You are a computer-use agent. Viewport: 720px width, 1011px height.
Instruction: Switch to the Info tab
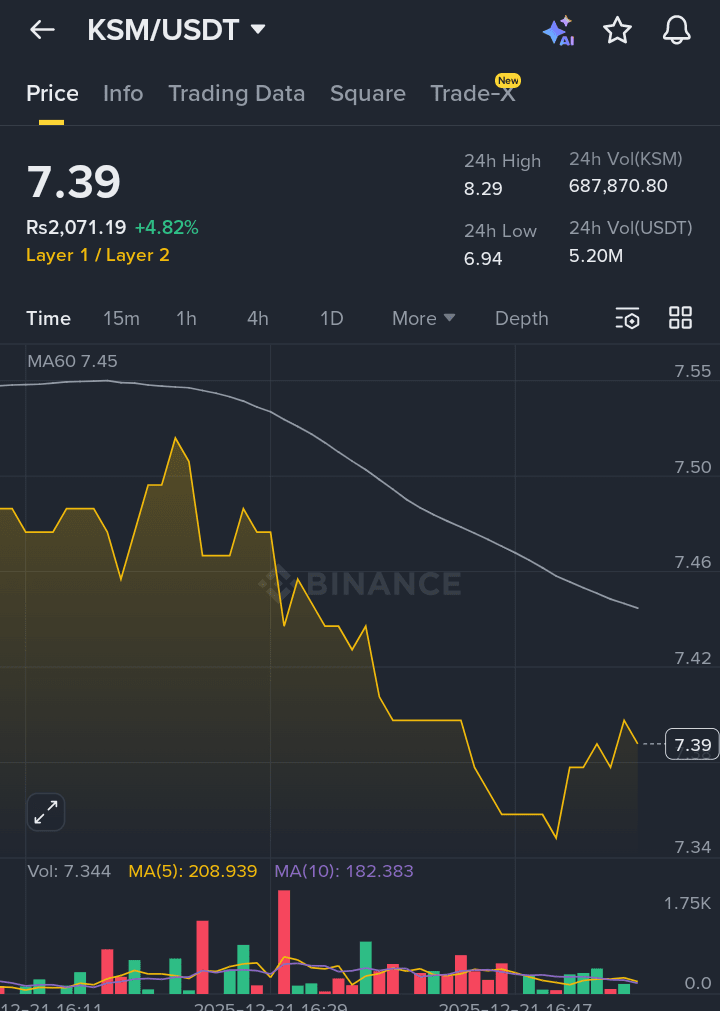pyautogui.click(x=123, y=93)
